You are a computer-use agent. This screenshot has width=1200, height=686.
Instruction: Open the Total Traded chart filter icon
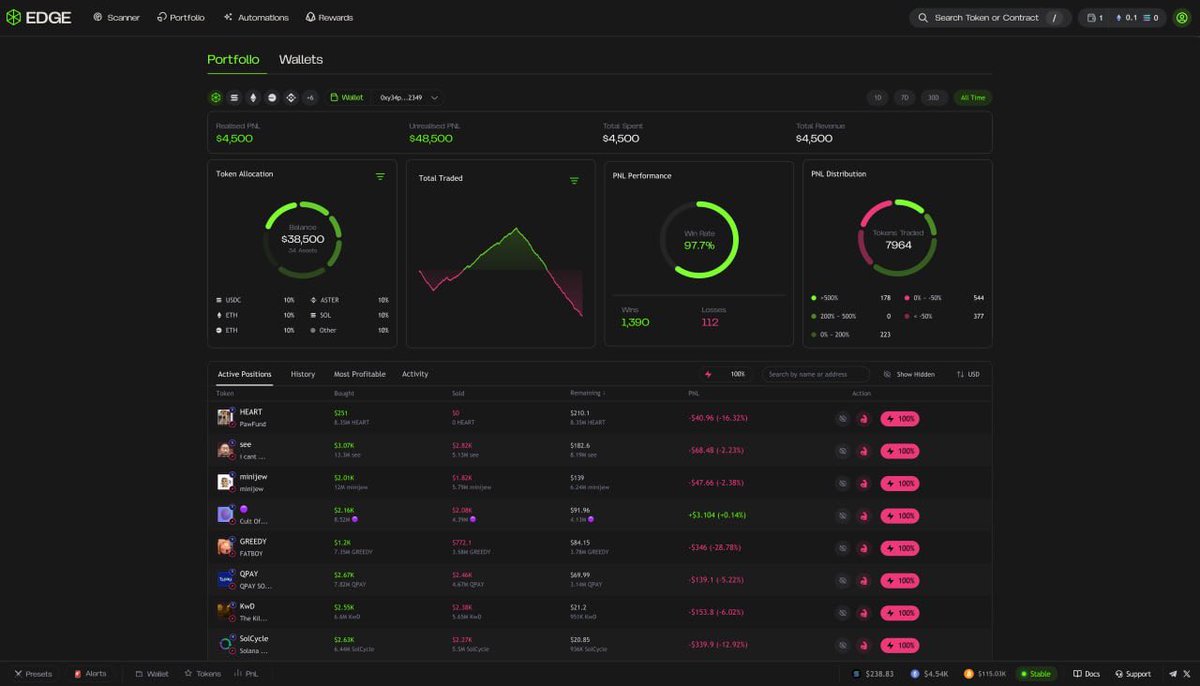pos(574,181)
